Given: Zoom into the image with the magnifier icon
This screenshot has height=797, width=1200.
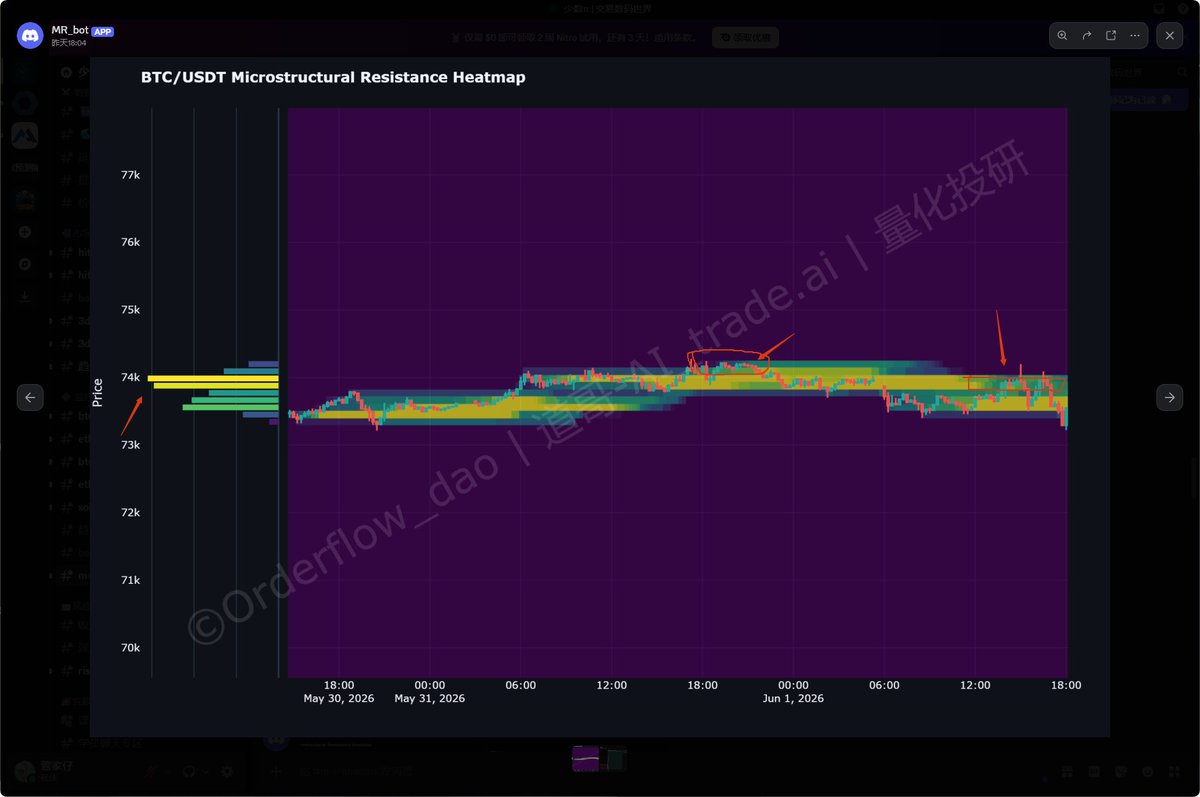Looking at the screenshot, I should 1062,35.
